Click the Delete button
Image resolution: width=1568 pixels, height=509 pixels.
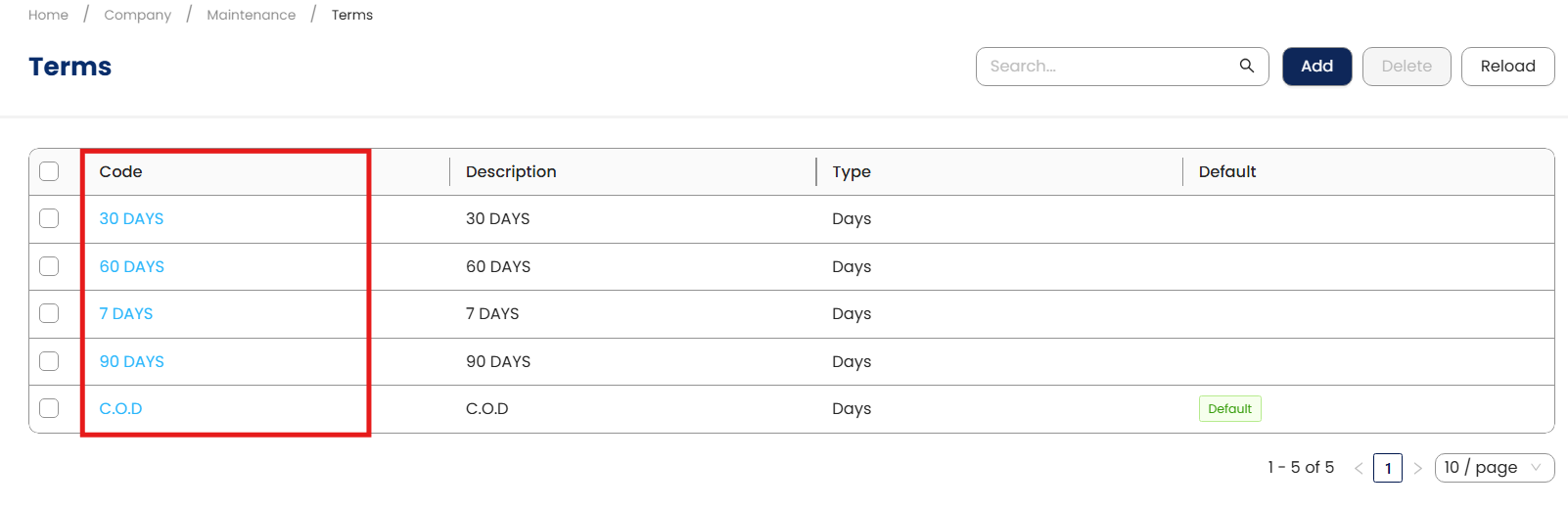coord(1406,67)
